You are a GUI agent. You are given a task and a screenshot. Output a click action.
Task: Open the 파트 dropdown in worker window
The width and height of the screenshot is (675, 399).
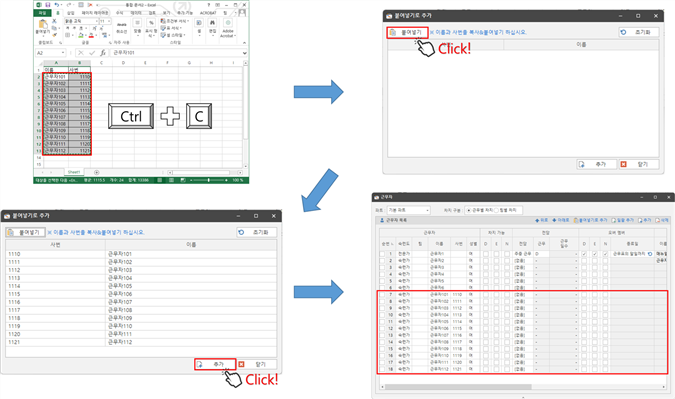click(x=409, y=210)
